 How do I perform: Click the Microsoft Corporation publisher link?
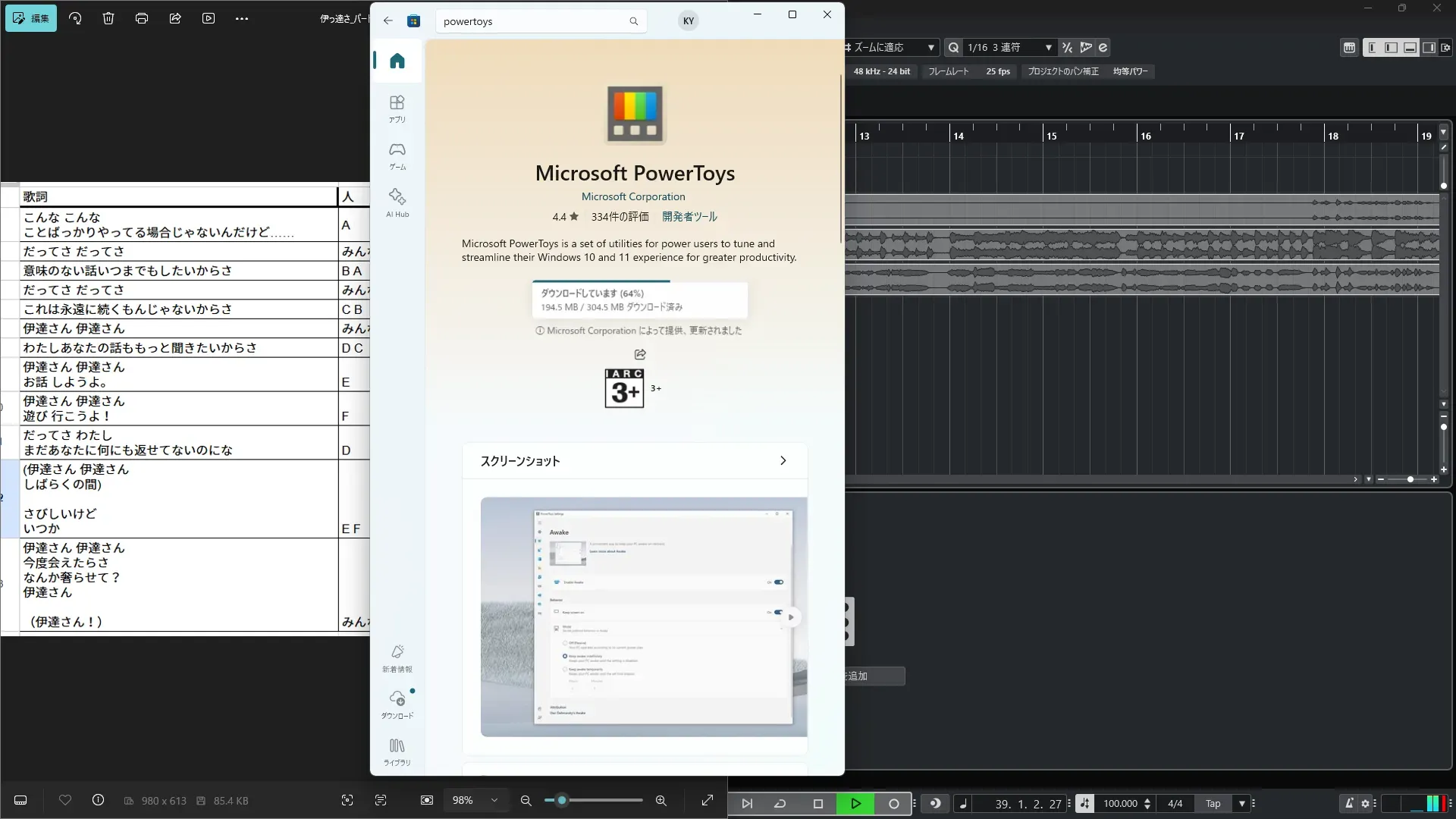click(x=632, y=196)
